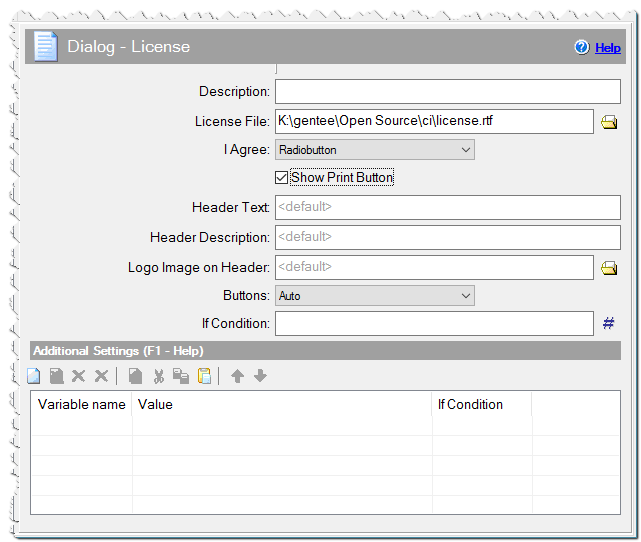The image size is (641, 542).
Task: Click the Copy toolbar icon
Action: click(x=181, y=376)
